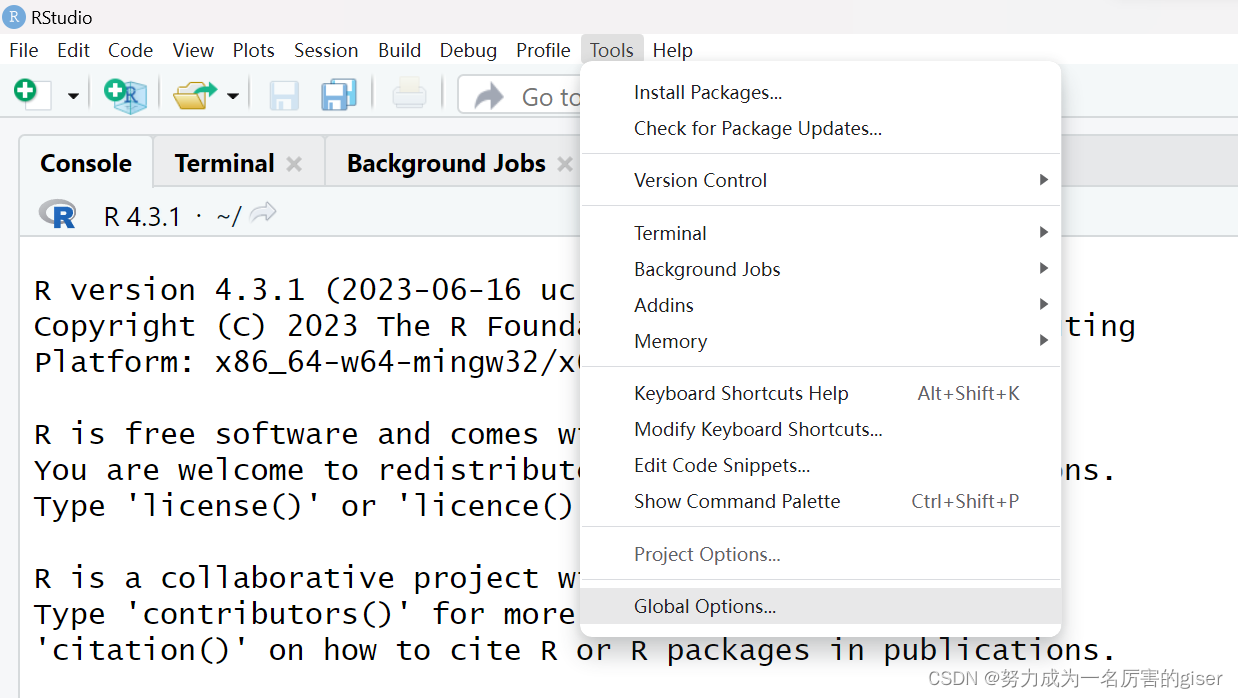
Task: Click the Open File folder icon
Action: (x=194, y=95)
